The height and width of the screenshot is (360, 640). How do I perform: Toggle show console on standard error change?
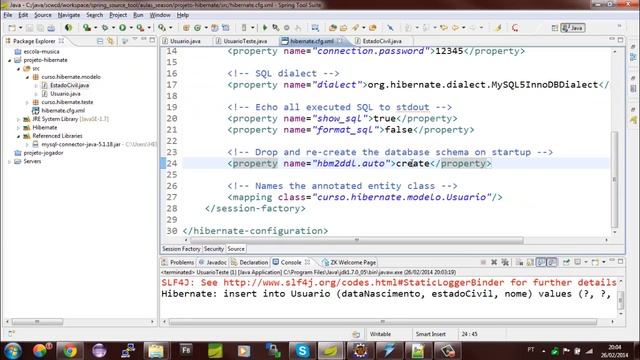coord(551,262)
